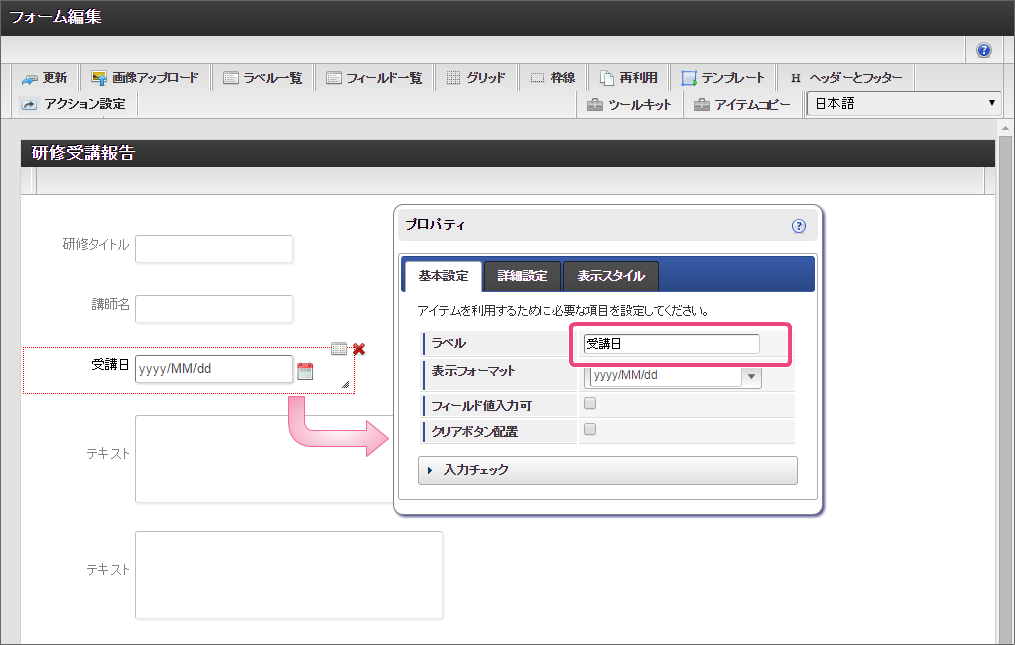Open the フィールド一覧 list
1015x645 pixels.
[374, 78]
